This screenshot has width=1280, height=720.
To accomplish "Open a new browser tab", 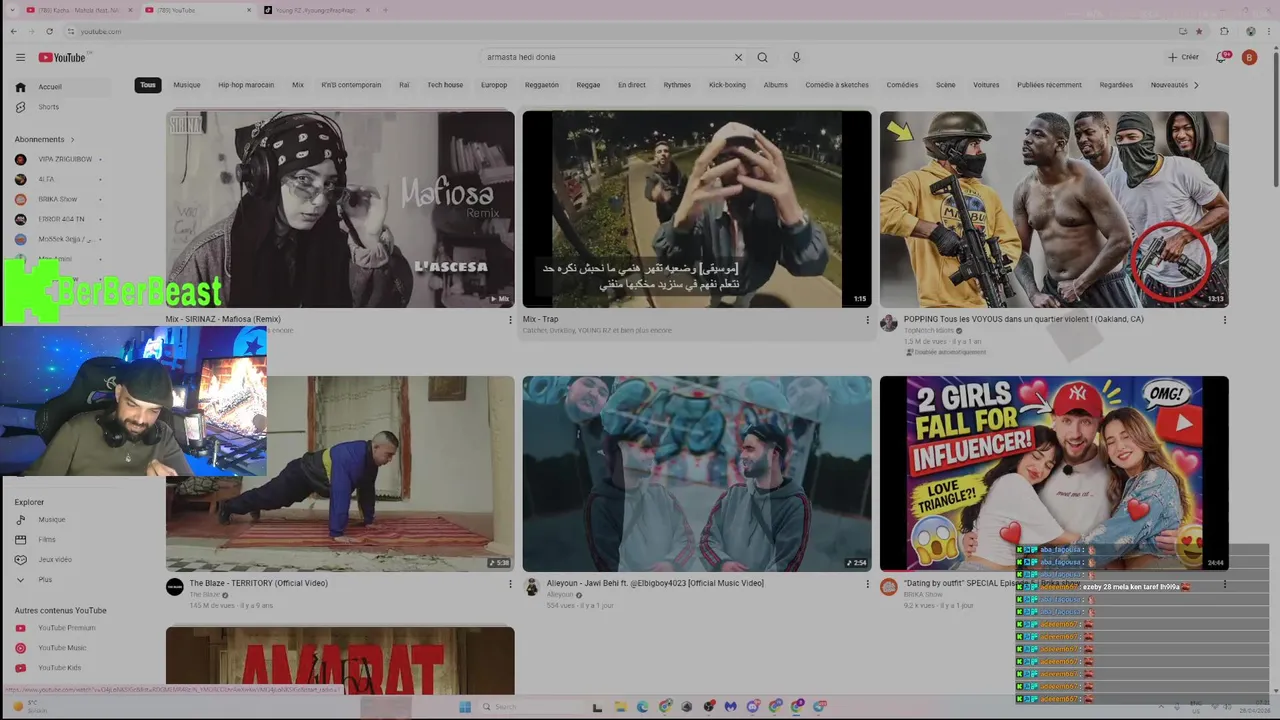I will (385, 10).
